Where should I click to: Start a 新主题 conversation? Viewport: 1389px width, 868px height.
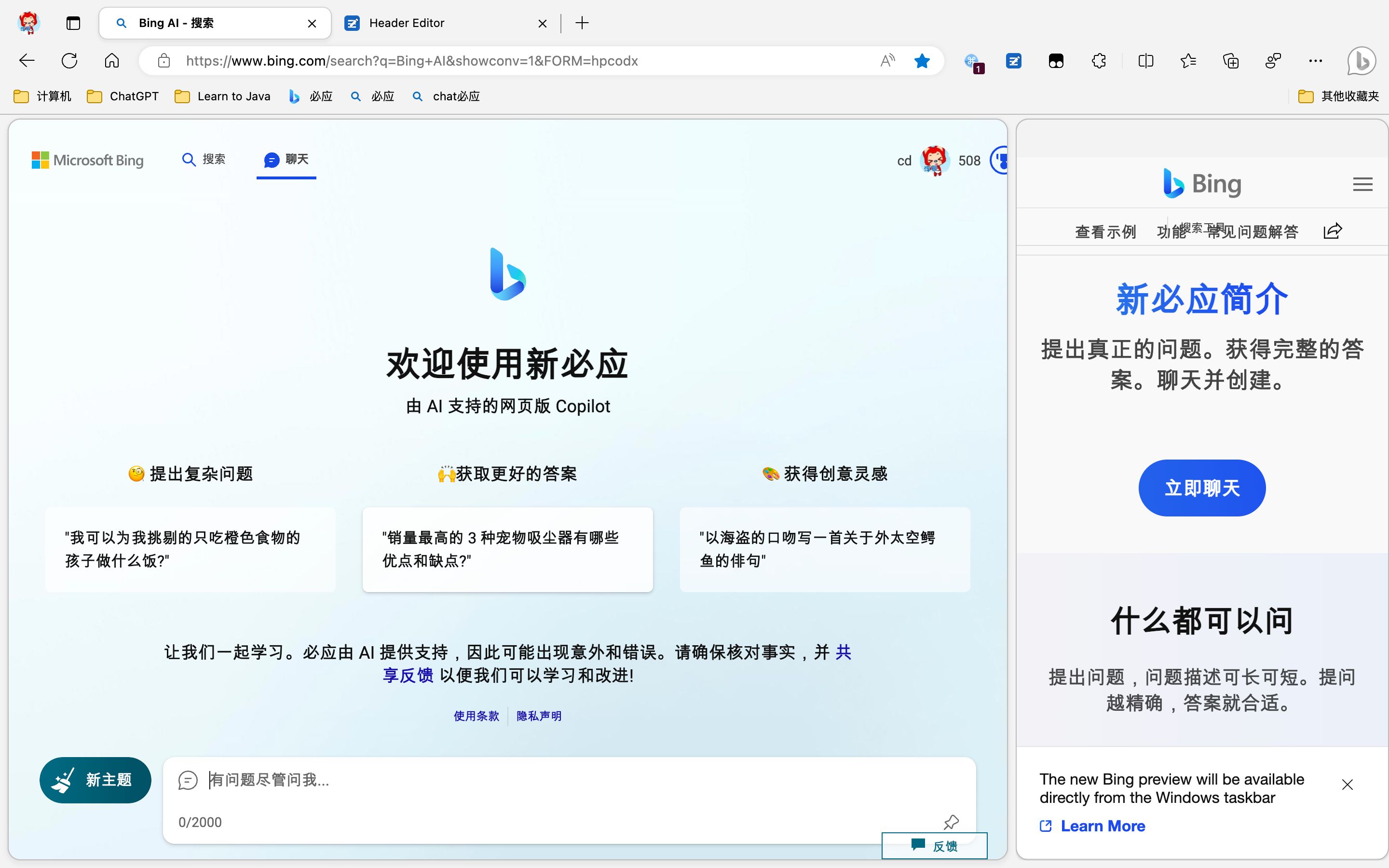pos(95,780)
